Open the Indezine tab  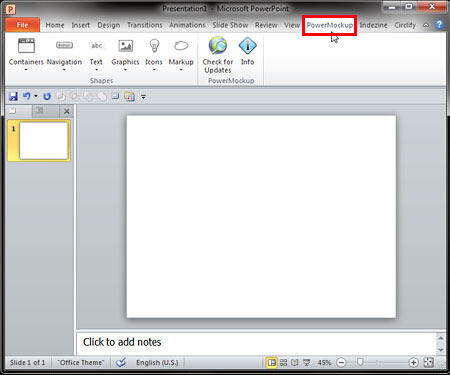point(374,25)
